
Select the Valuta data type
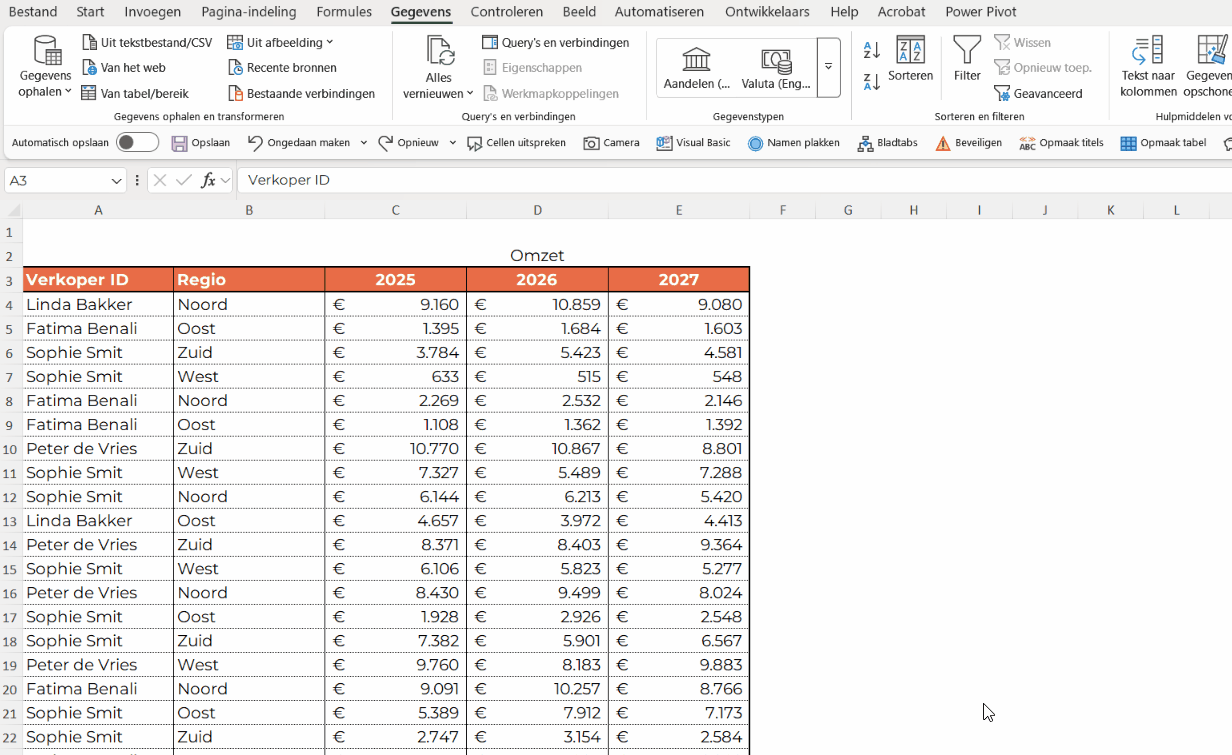click(x=776, y=68)
